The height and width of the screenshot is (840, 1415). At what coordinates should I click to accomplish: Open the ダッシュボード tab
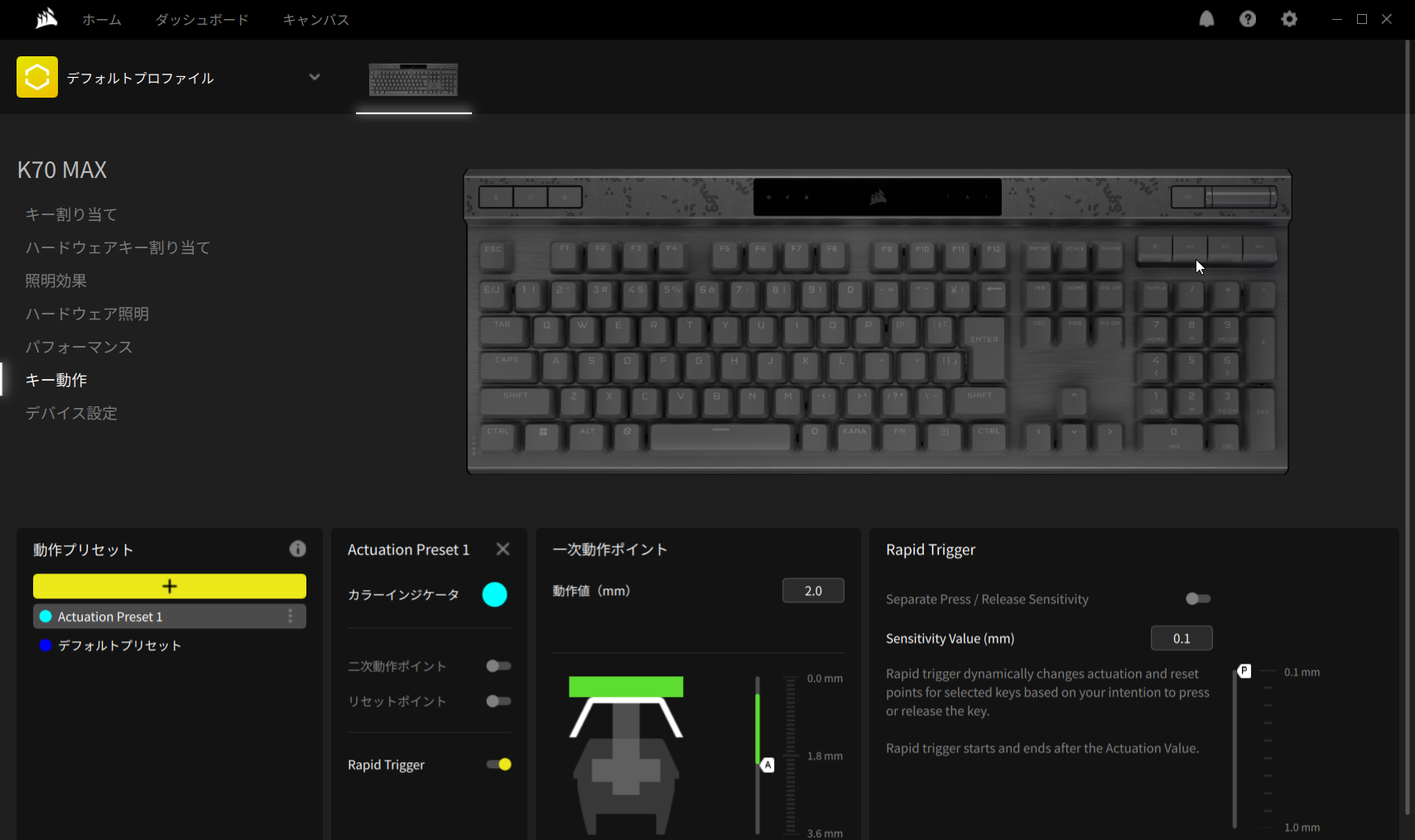(202, 19)
